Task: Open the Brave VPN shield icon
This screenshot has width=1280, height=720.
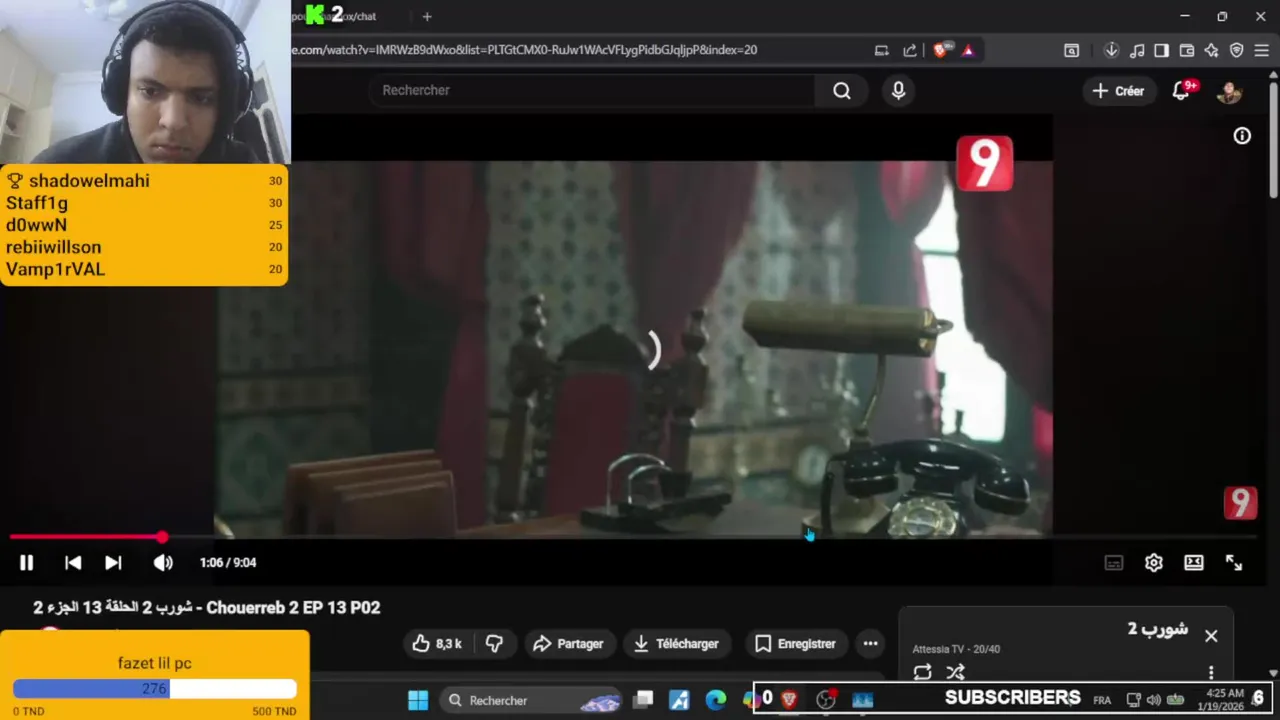Action: [x=1236, y=50]
